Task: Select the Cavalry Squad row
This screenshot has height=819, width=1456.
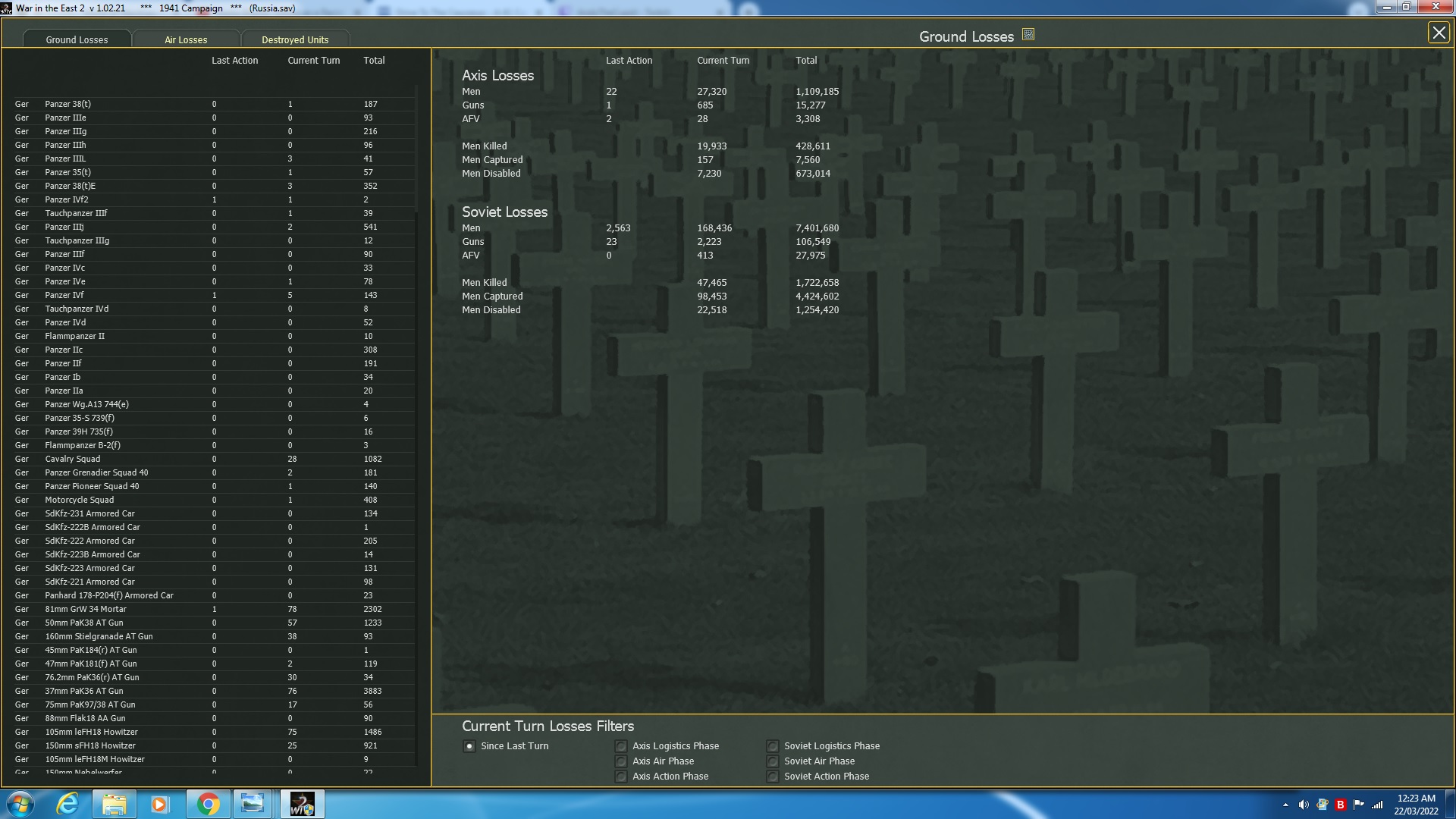Action: pos(214,460)
